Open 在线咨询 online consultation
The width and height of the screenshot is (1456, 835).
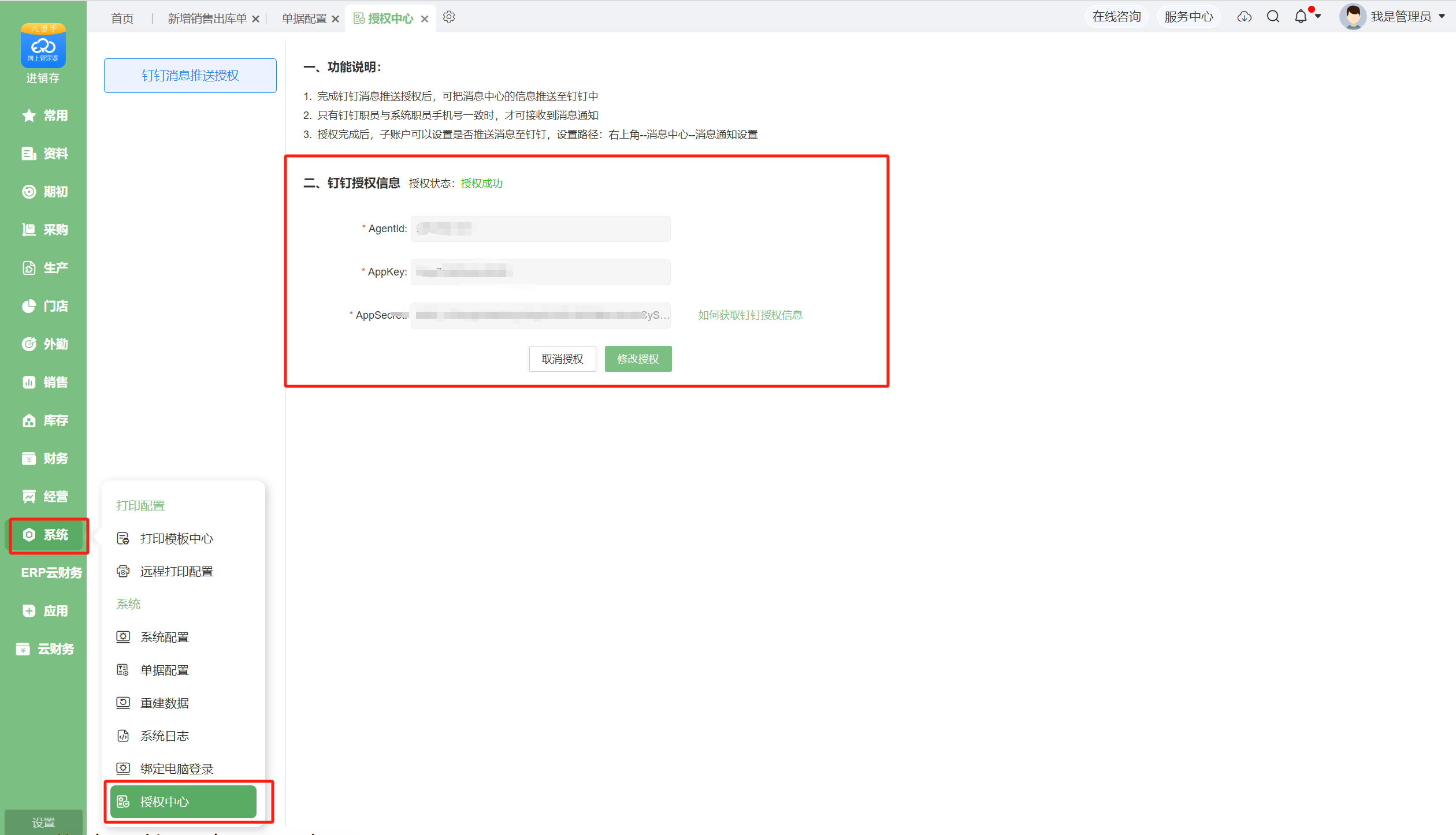1116,17
